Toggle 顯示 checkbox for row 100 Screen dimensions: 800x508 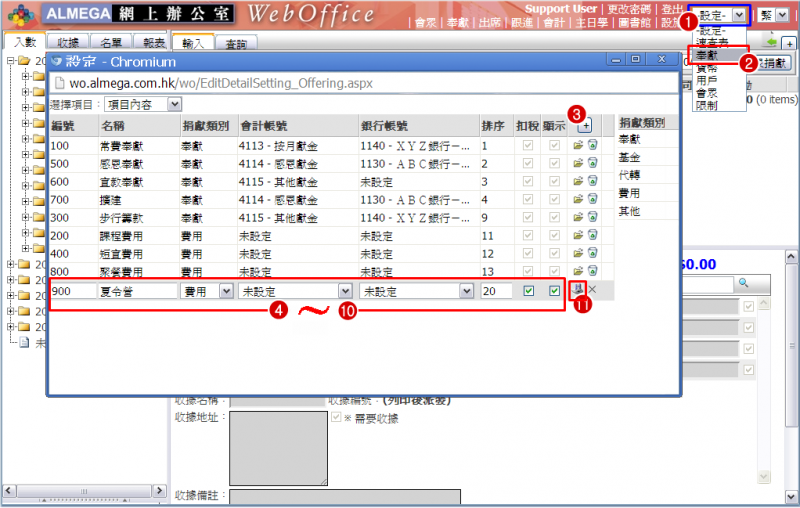click(554, 145)
